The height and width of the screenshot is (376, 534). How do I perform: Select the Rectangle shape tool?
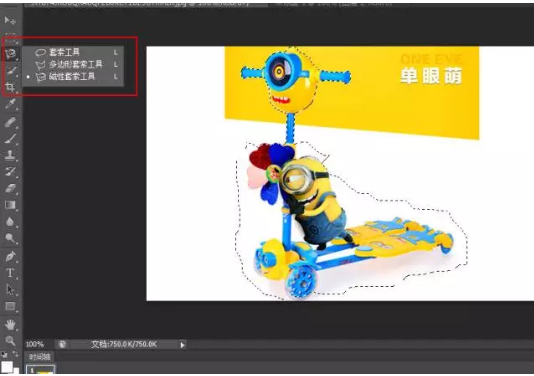(x=11, y=307)
